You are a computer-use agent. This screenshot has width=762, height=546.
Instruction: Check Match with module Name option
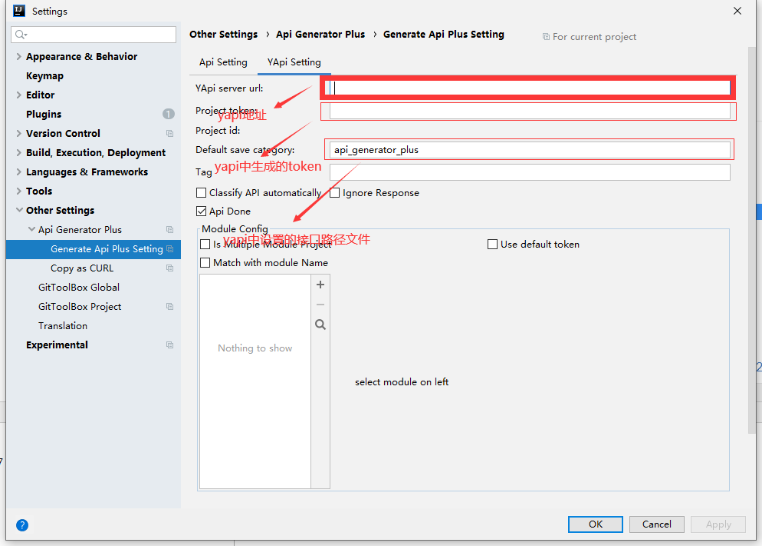(205, 263)
